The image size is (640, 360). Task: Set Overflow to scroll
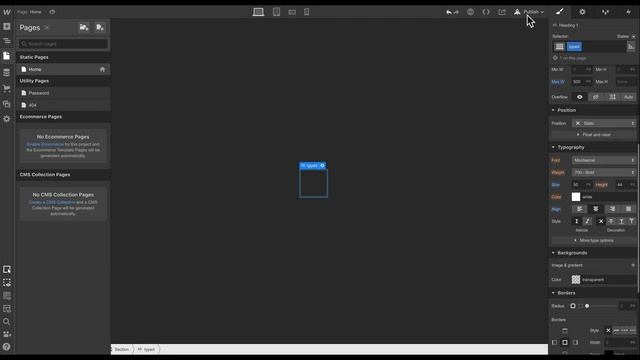(x=612, y=97)
